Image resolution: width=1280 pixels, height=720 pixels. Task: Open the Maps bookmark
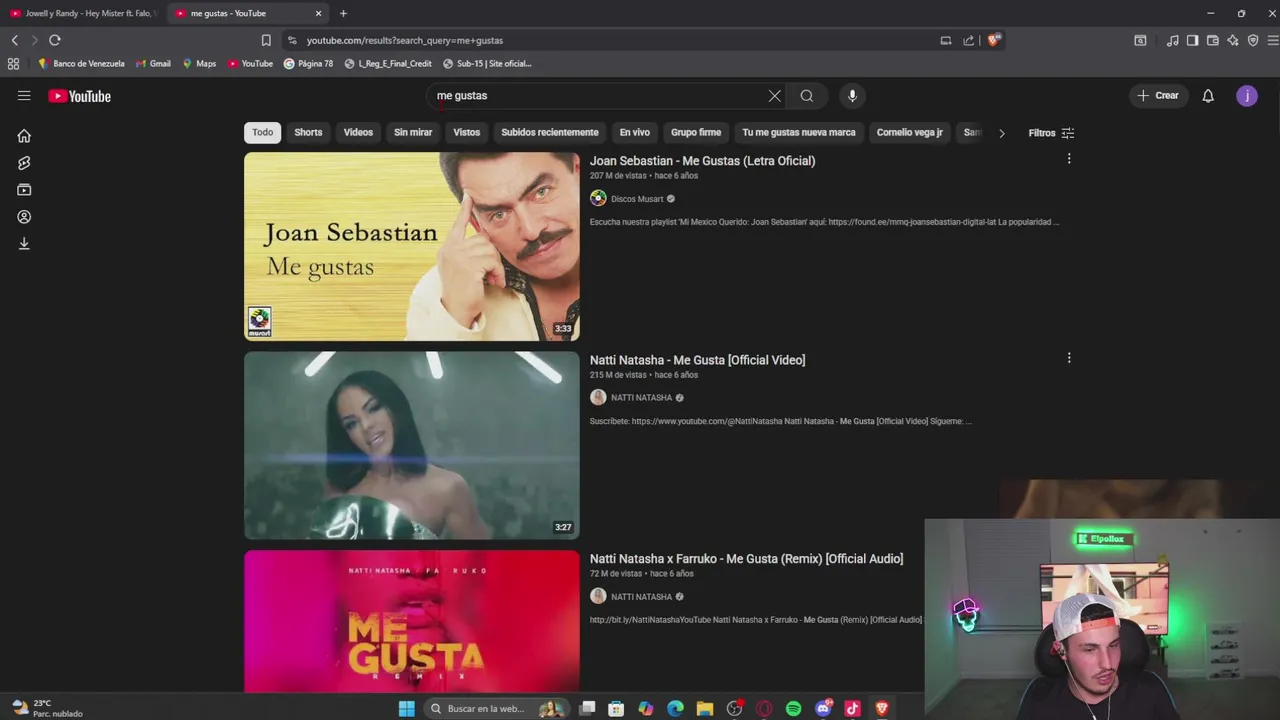coord(199,63)
